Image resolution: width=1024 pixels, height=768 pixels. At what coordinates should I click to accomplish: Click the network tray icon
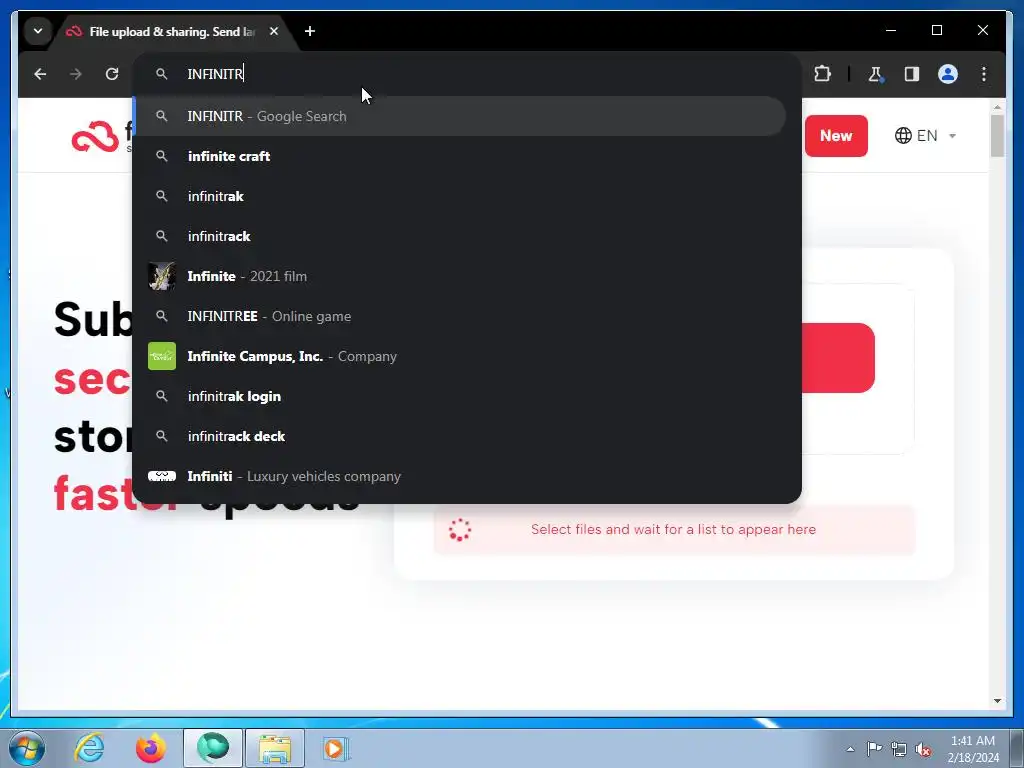point(899,749)
